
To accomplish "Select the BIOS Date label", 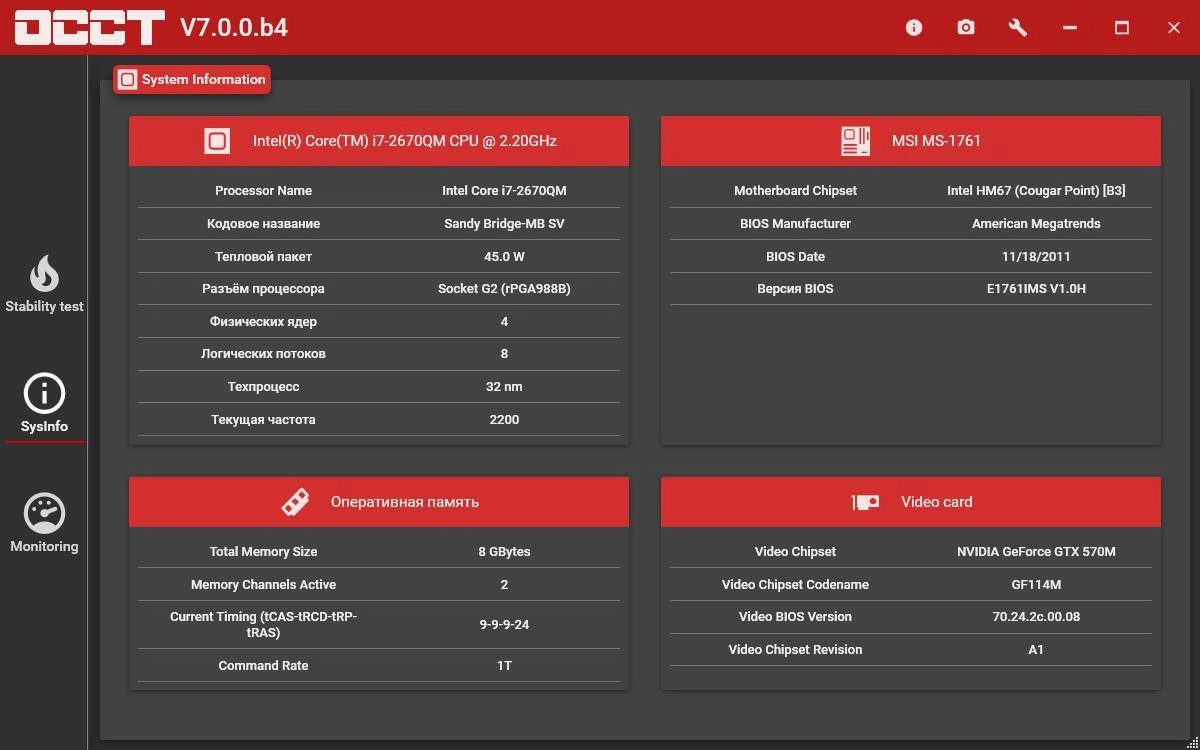I will 795,256.
